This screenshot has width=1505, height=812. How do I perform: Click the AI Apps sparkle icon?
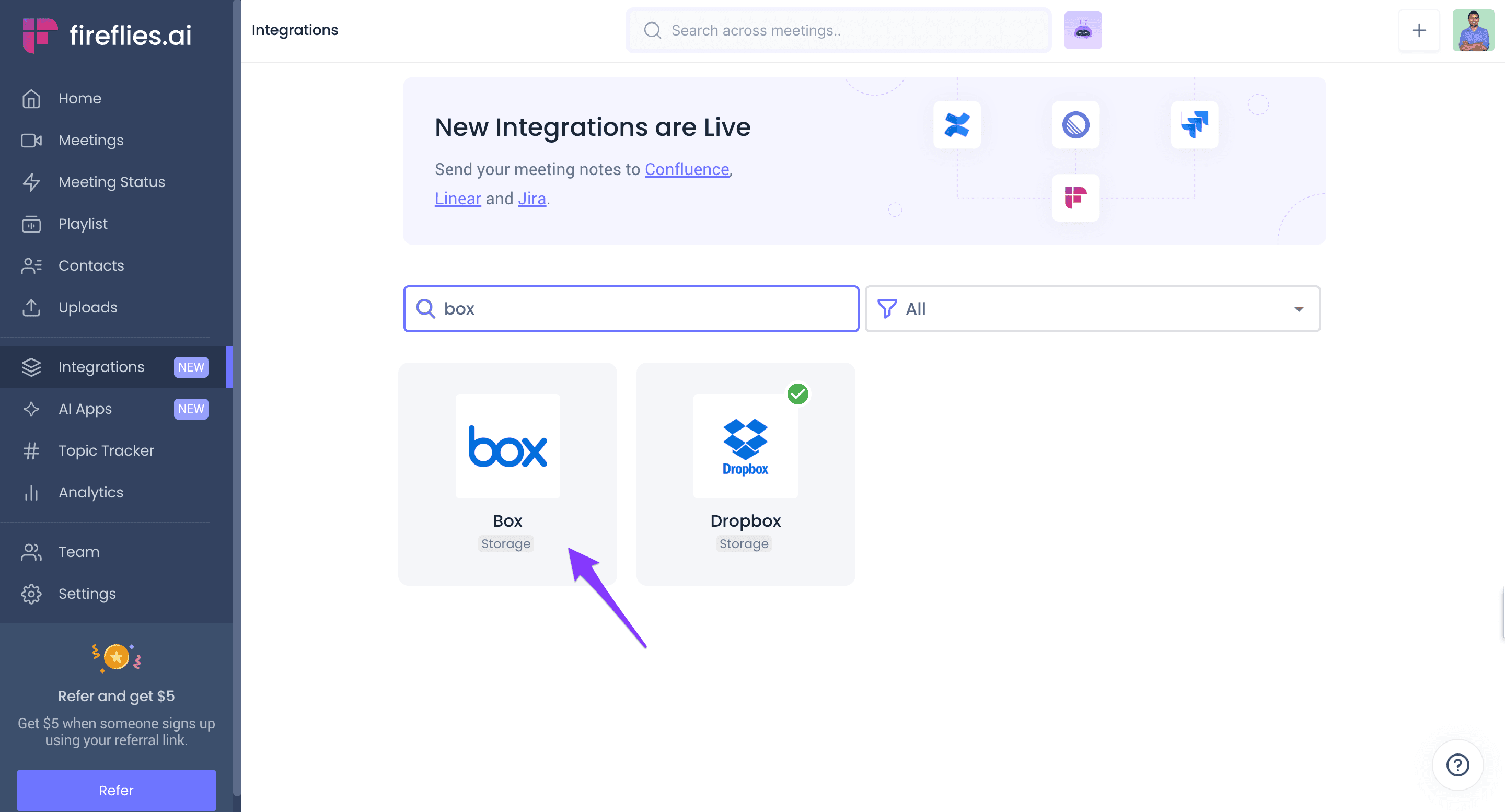[31, 409]
